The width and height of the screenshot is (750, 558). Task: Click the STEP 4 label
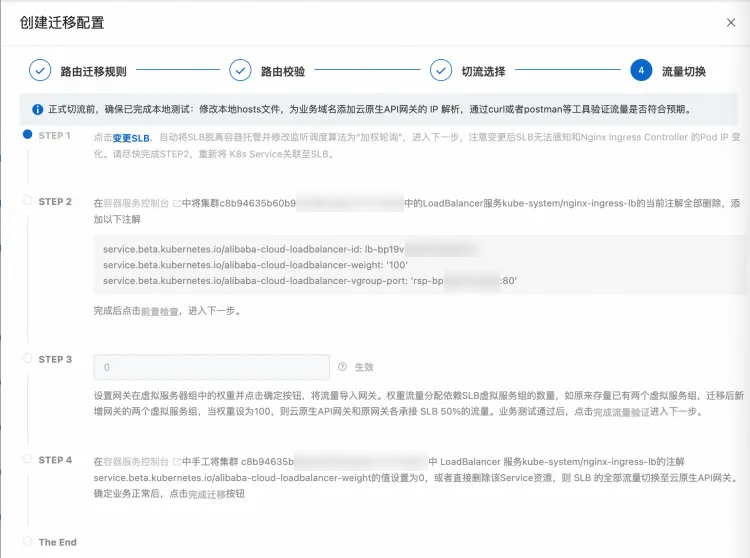[55, 460]
